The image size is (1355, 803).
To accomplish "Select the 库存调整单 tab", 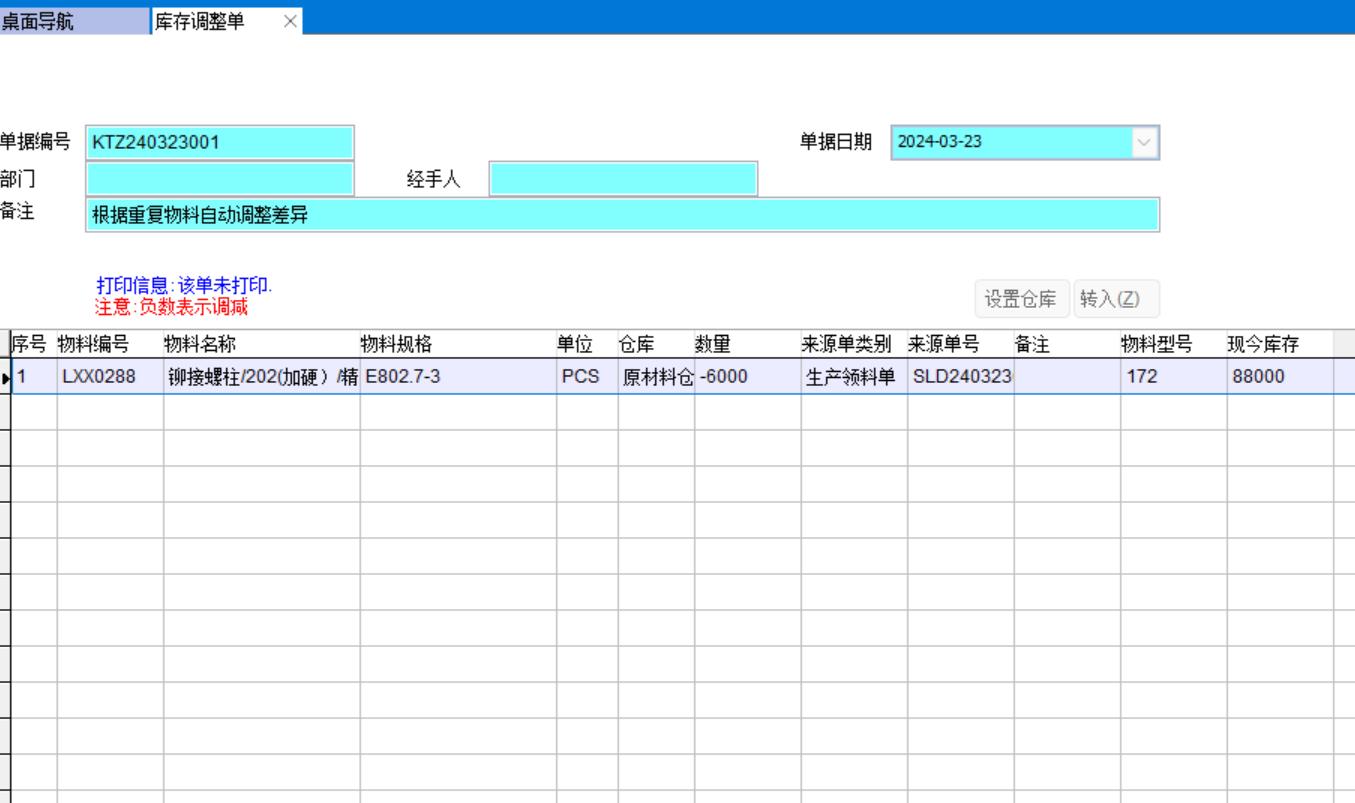I will pyautogui.click(x=210, y=21).
